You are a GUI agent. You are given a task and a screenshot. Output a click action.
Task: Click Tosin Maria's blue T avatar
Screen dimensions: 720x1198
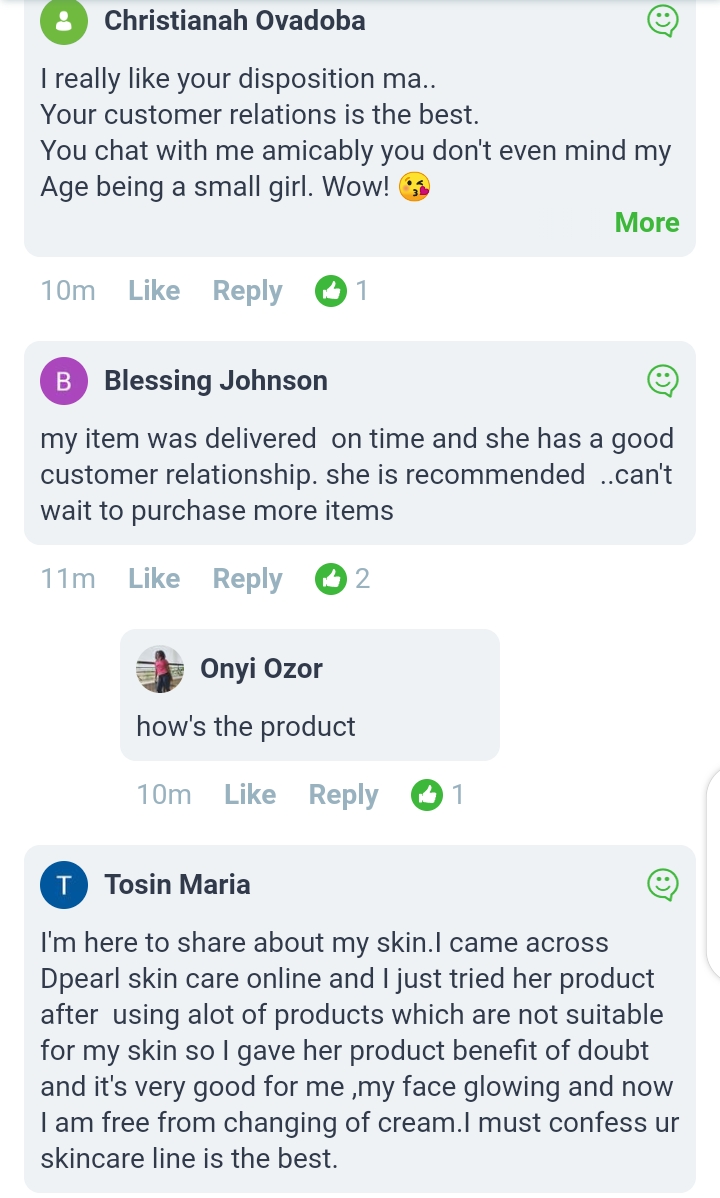[64, 885]
